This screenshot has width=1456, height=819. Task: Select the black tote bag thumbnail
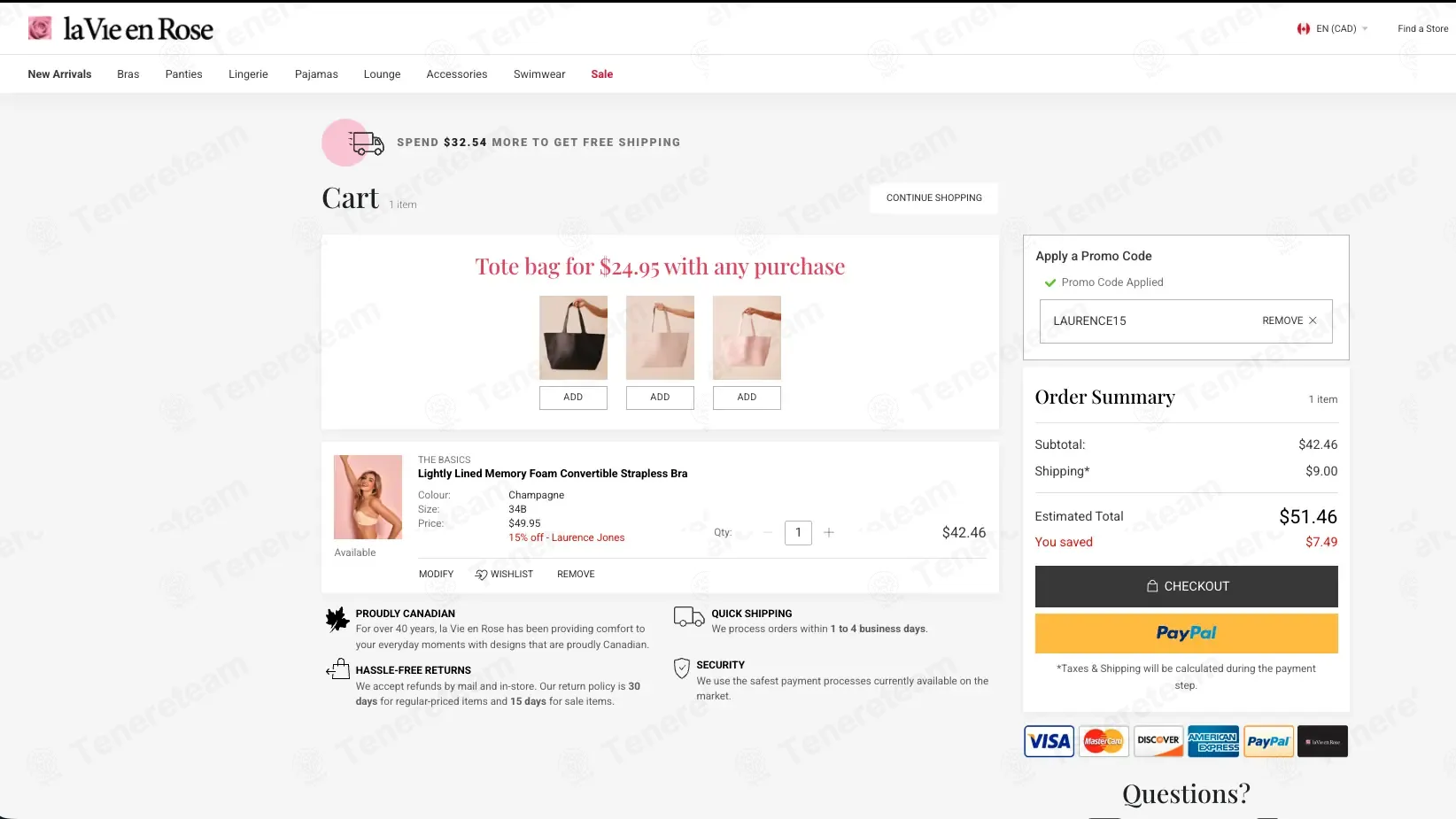[x=573, y=337]
